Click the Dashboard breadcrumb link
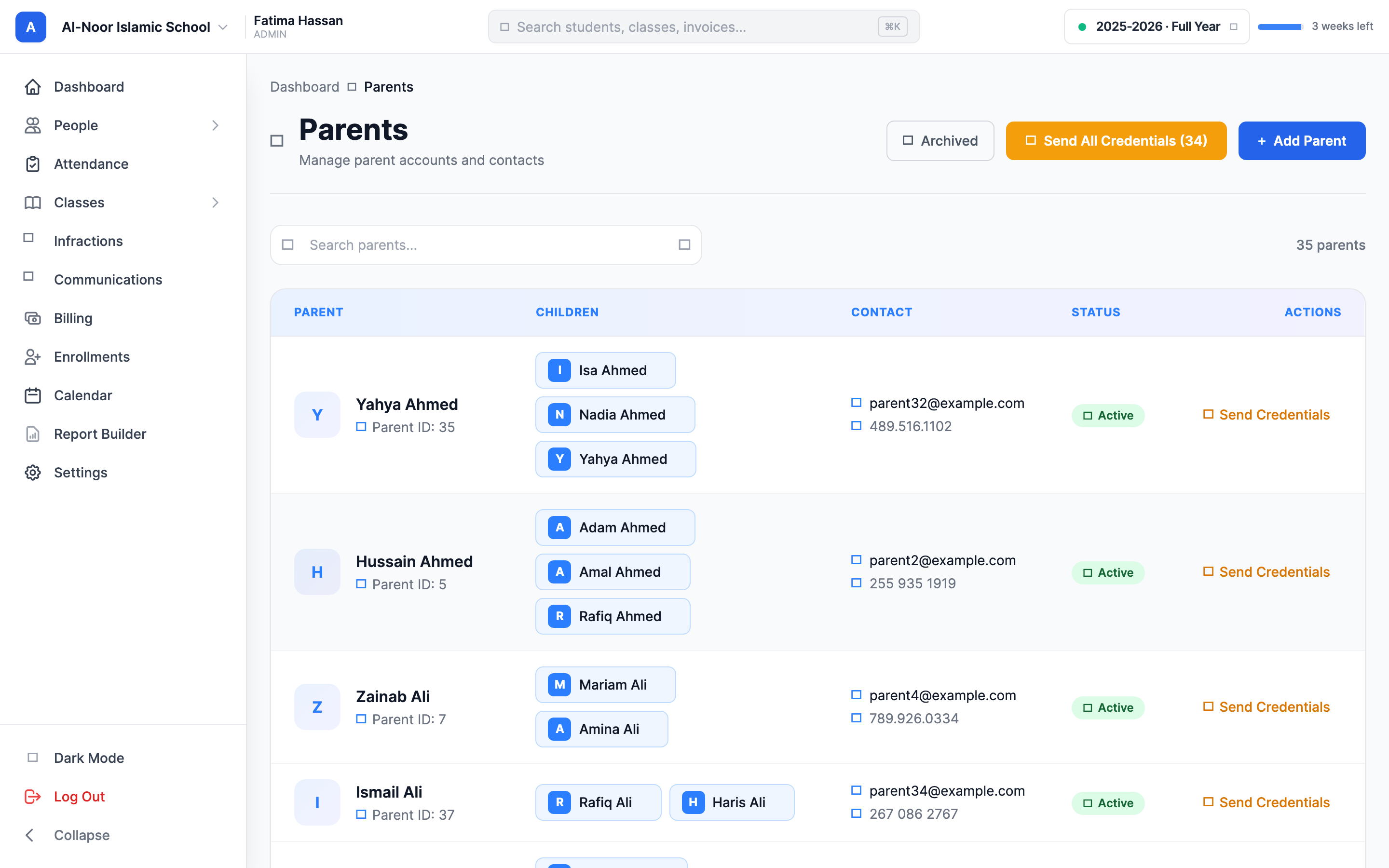 [x=305, y=87]
